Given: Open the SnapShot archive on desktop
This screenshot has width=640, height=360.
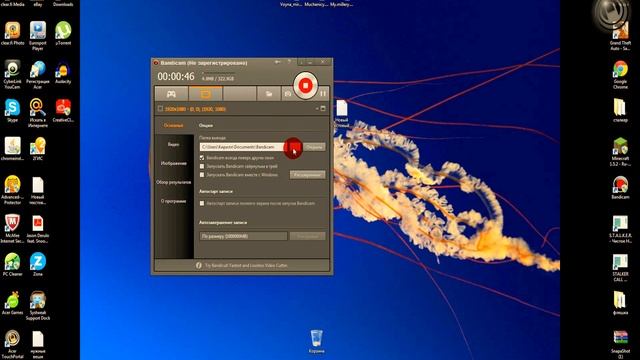Looking at the screenshot, I should point(620,344).
